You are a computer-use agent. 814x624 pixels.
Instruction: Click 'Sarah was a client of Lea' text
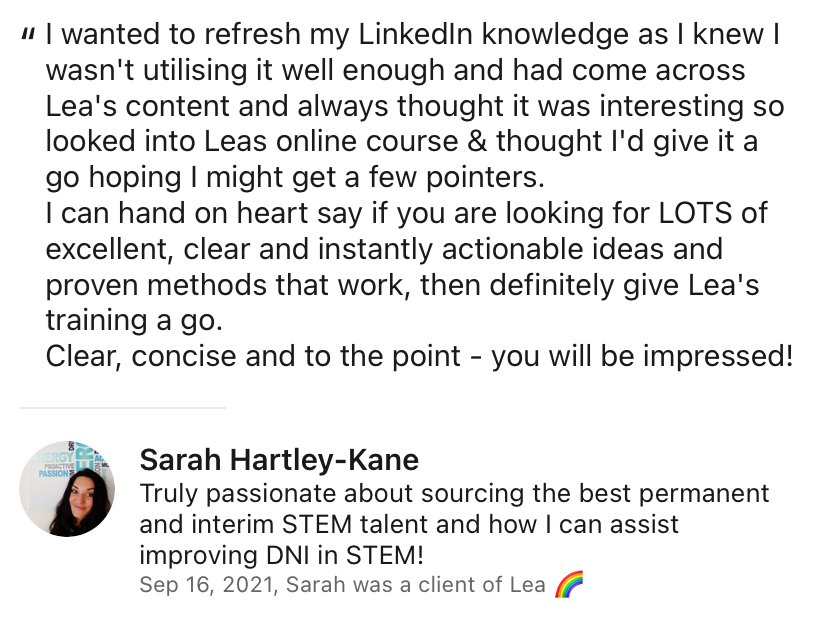tap(415, 585)
